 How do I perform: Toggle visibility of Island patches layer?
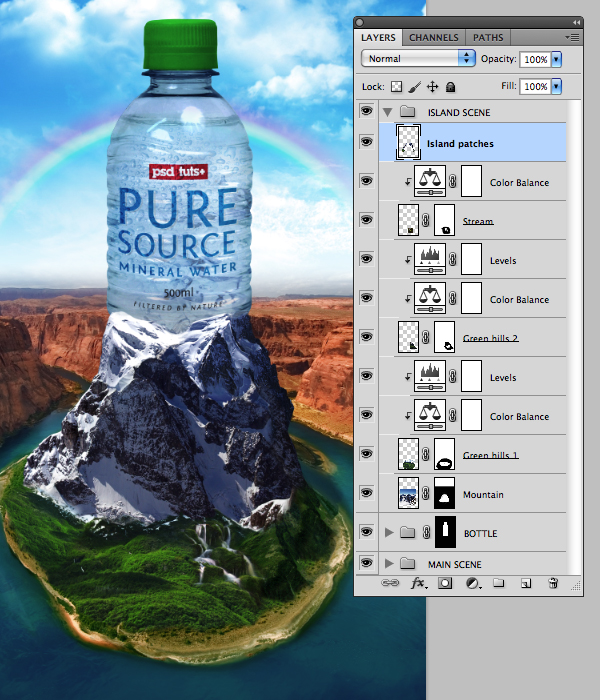[367, 142]
